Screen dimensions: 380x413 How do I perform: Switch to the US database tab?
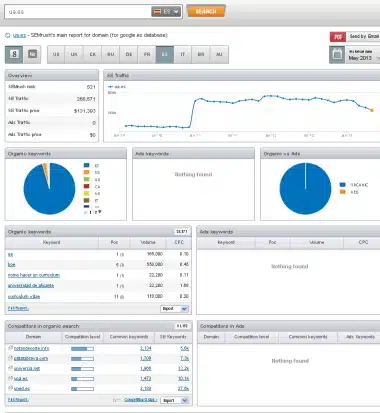tap(56, 54)
